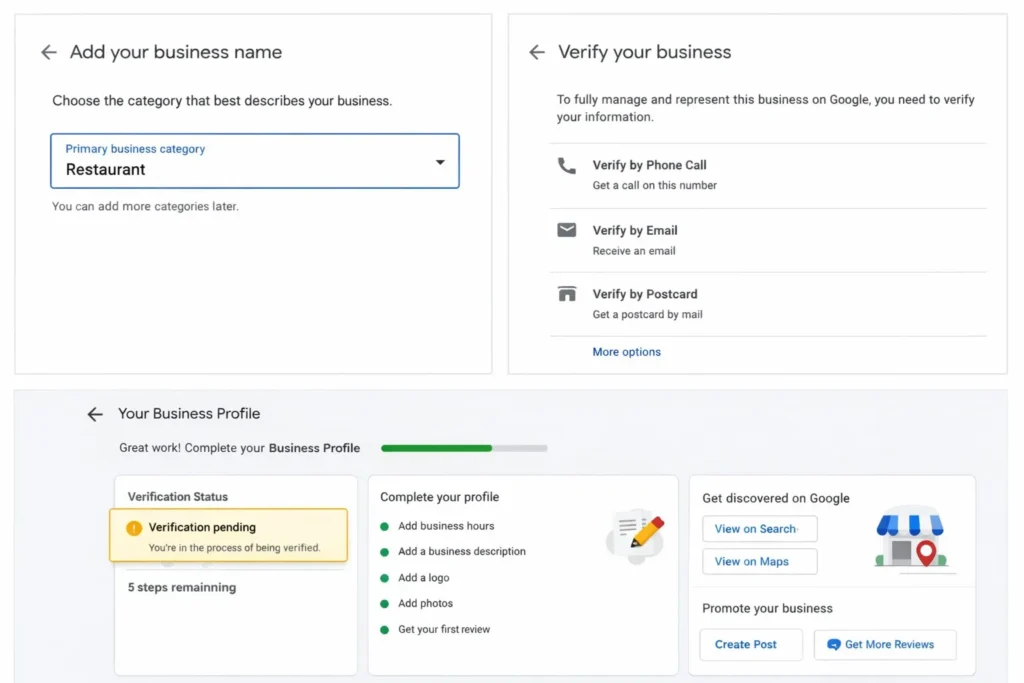Image resolution: width=1024 pixels, height=683 pixels.
Task: Click the chat bubble icon on Get More Reviews
Action: point(834,644)
